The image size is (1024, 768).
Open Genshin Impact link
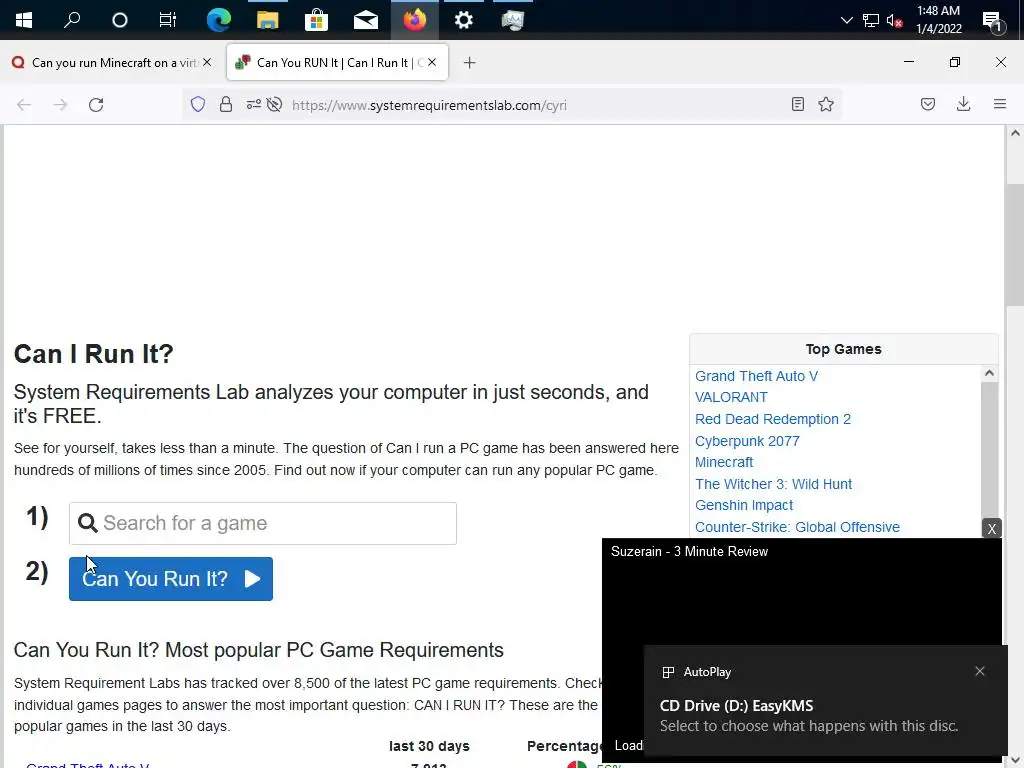tap(744, 505)
